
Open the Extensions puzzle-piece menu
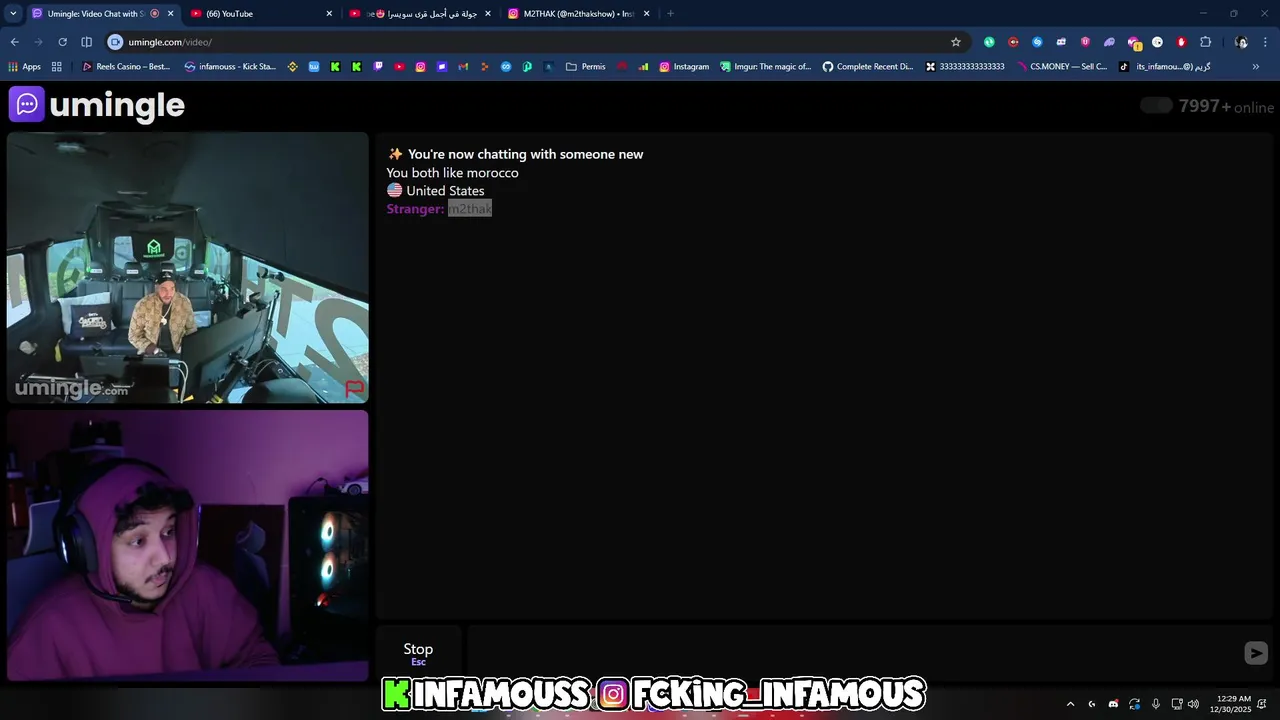click(1205, 42)
